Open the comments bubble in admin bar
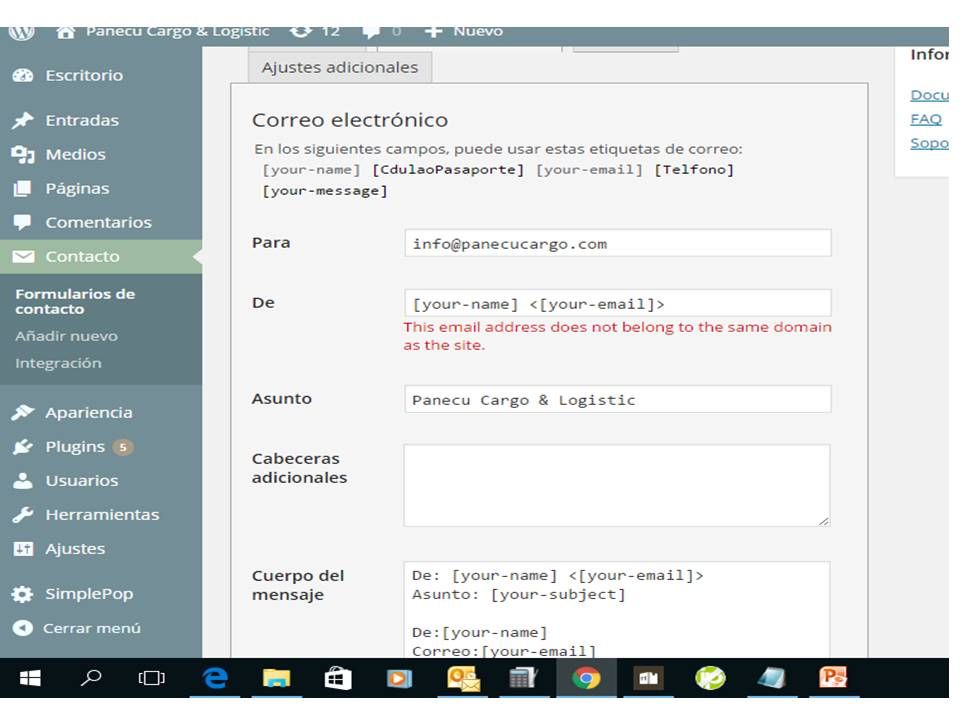The height and width of the screenshot is (720, 960). click(x=371, y=31)
